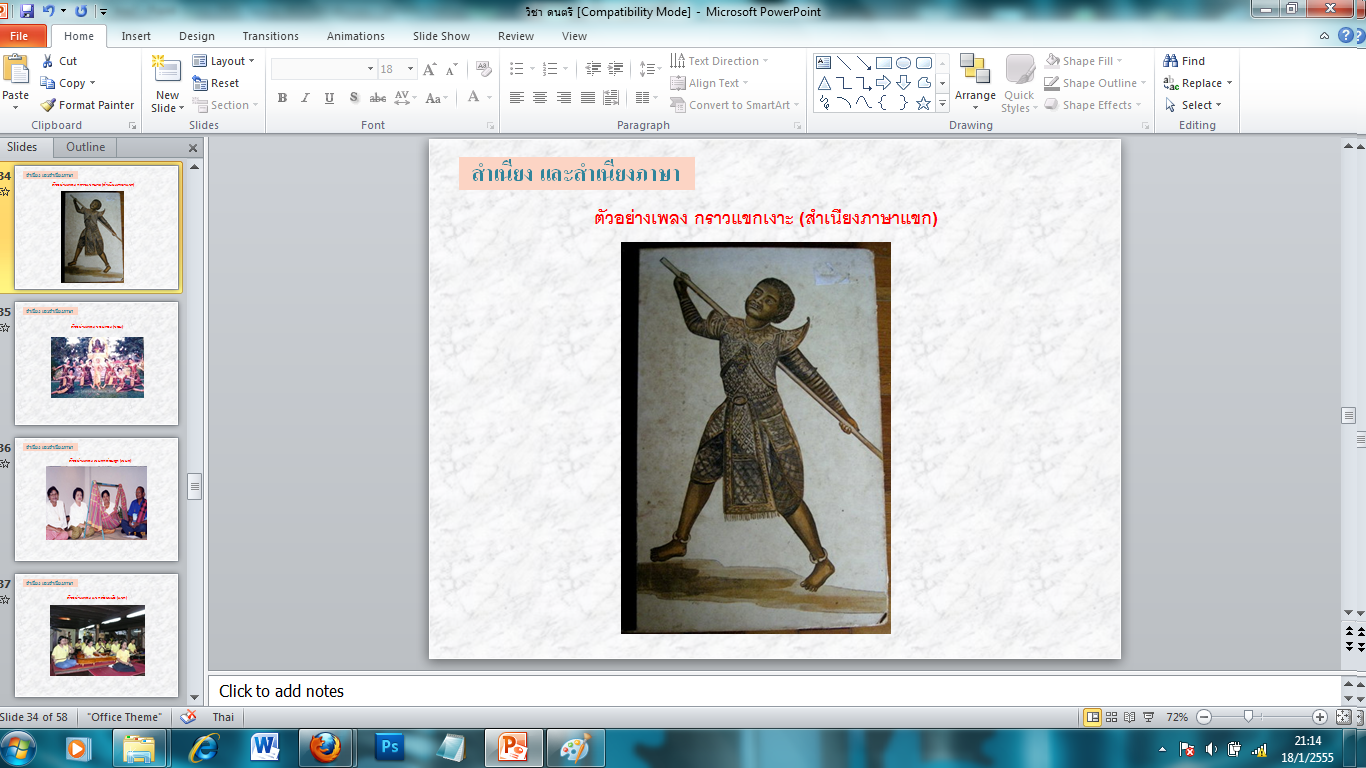The width and height of the screenshot is (1366, 768).
Task: Open the font size dropdown
Action: 410,69
